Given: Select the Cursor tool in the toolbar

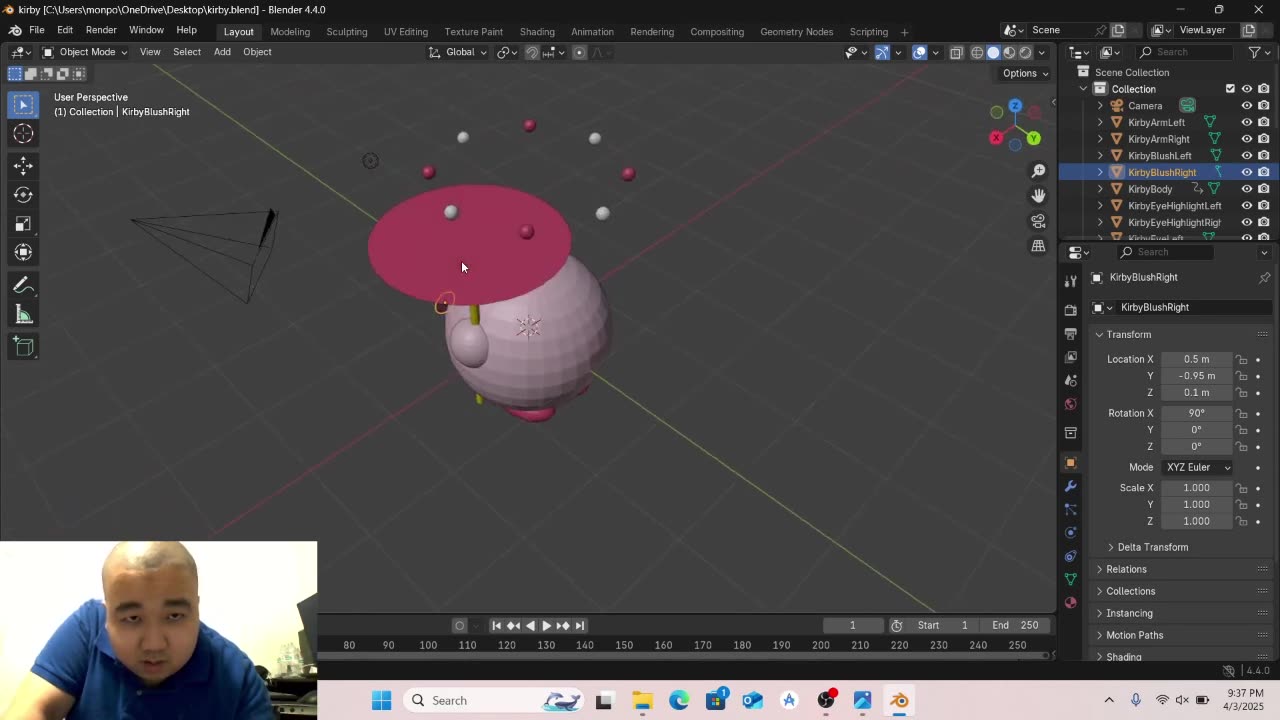Looking at the screenshot, I should [23, 133].
